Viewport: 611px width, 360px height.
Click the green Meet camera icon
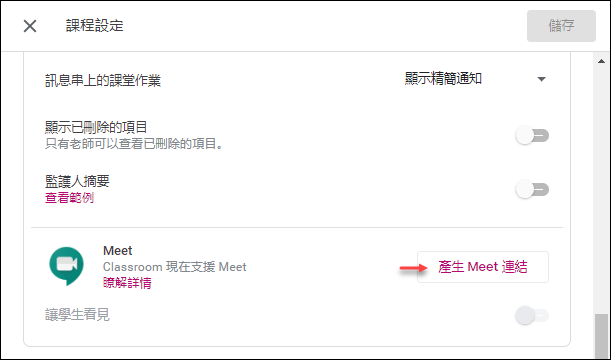(x=66, y=266)
